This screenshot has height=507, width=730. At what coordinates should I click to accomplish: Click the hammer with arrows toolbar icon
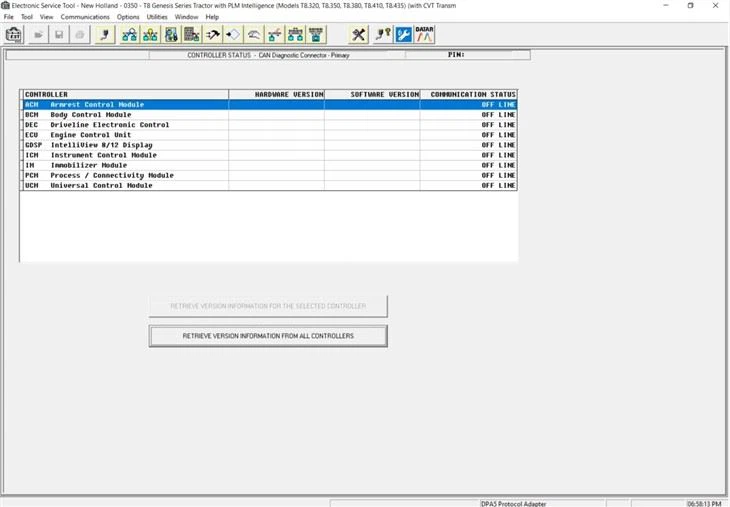tap(213, 35)
